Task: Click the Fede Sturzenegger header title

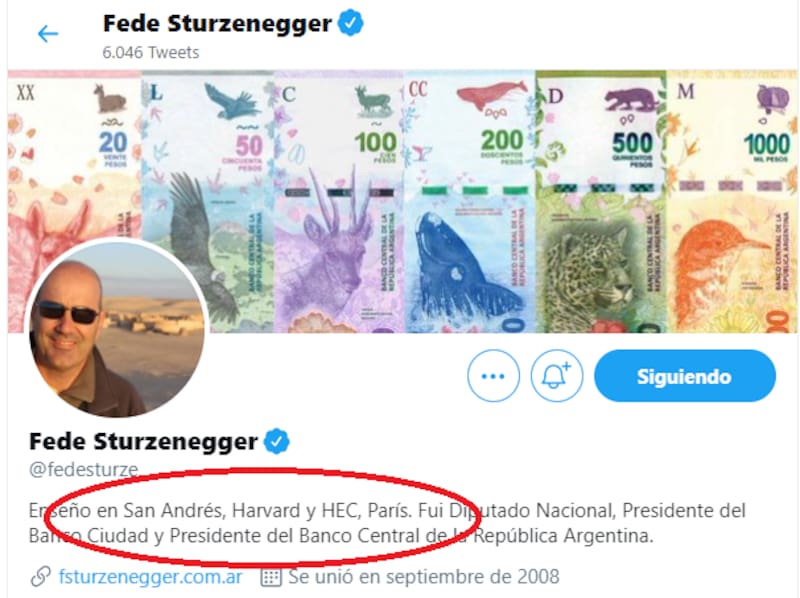Action: 217,23
